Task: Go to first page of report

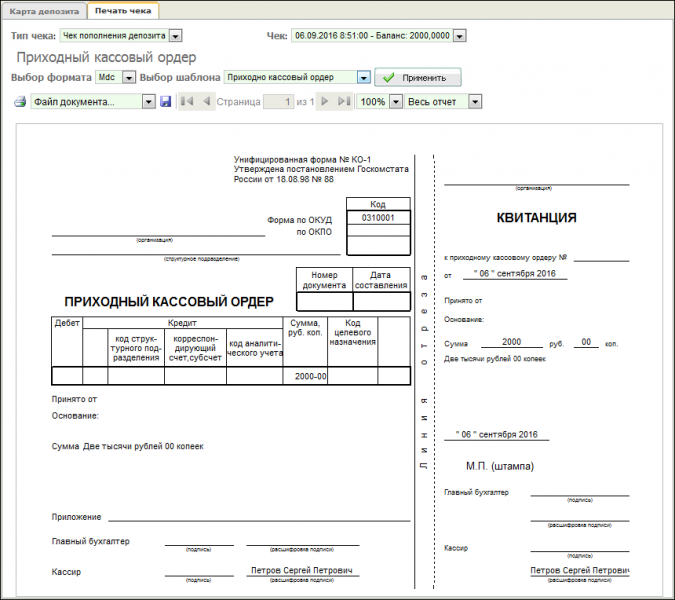Action: (185, 102)
